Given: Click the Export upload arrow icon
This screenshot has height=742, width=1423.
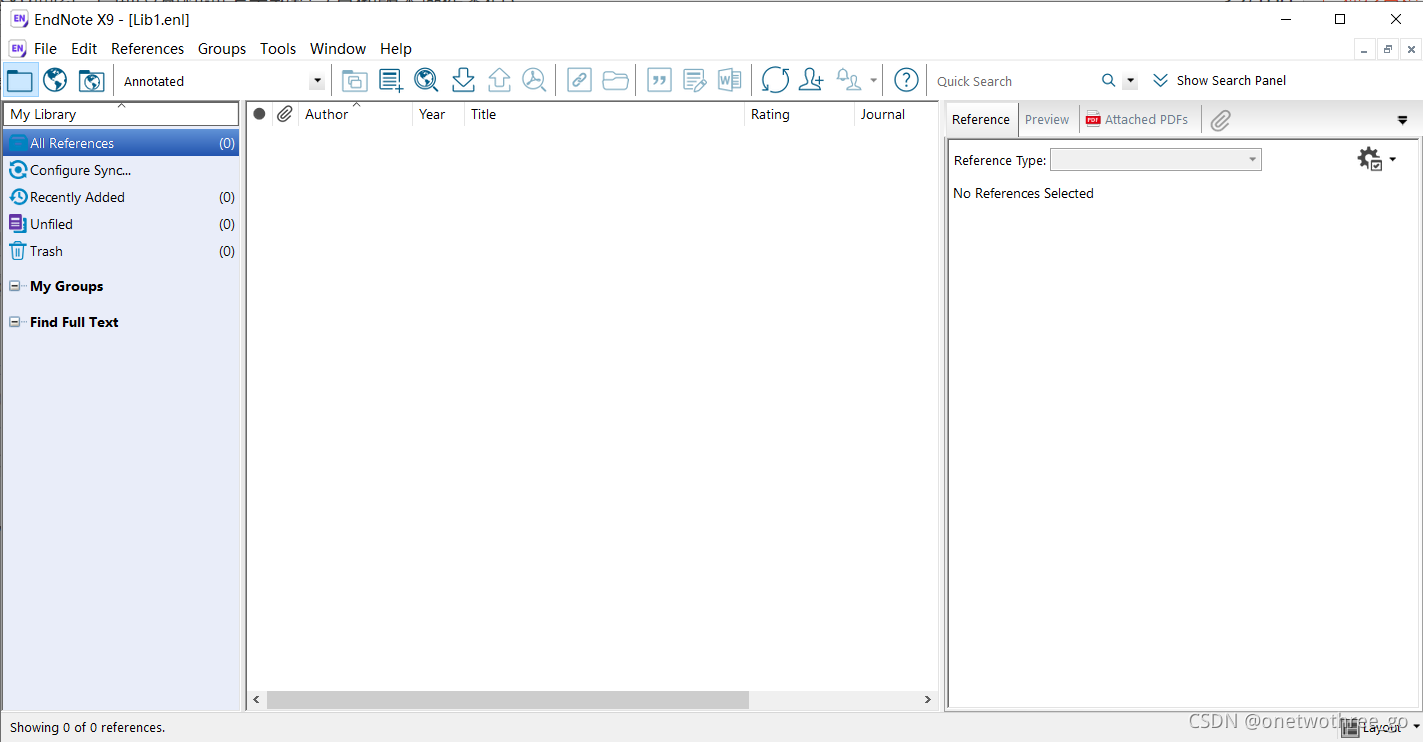Looking at the screenshot, I should pos(499,81).
